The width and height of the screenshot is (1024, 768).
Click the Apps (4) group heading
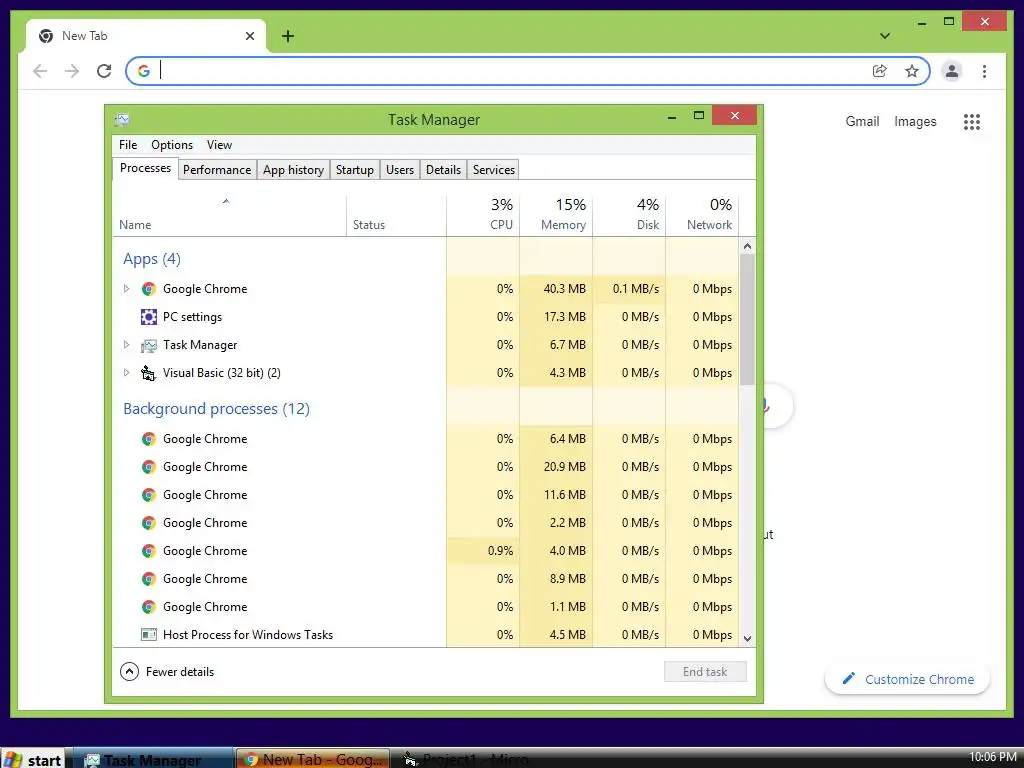[x=152, y=259]
